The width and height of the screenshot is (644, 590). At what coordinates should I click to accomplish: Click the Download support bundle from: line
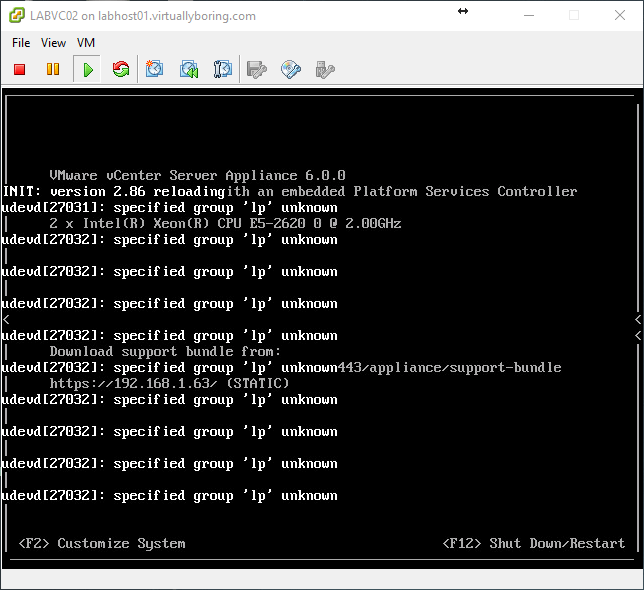coord(165,351)
